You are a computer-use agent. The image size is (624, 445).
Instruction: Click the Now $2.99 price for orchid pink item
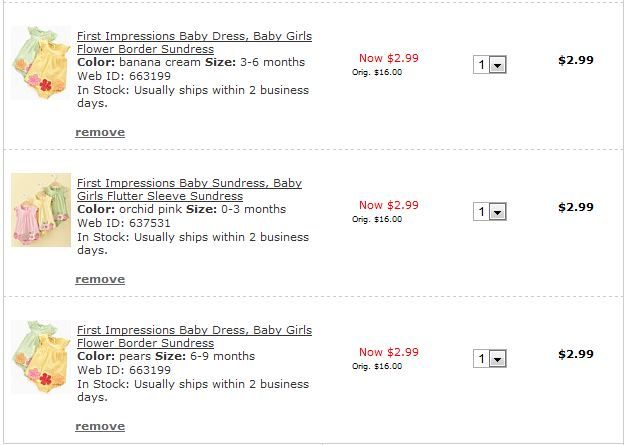388,205
